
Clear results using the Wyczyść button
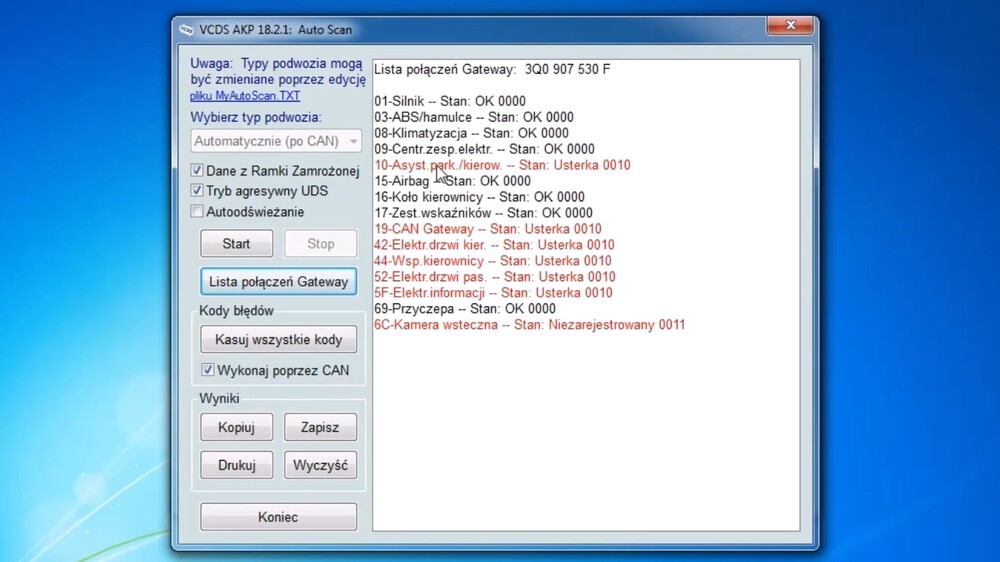tap(320, 466)
